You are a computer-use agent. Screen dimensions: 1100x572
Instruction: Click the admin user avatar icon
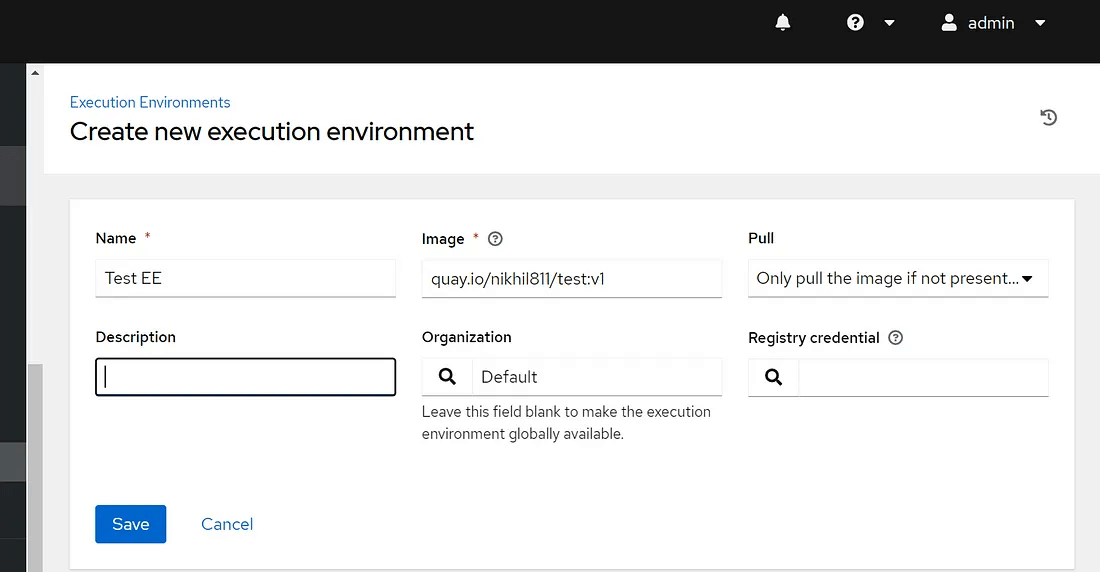[x=949, y=23]
